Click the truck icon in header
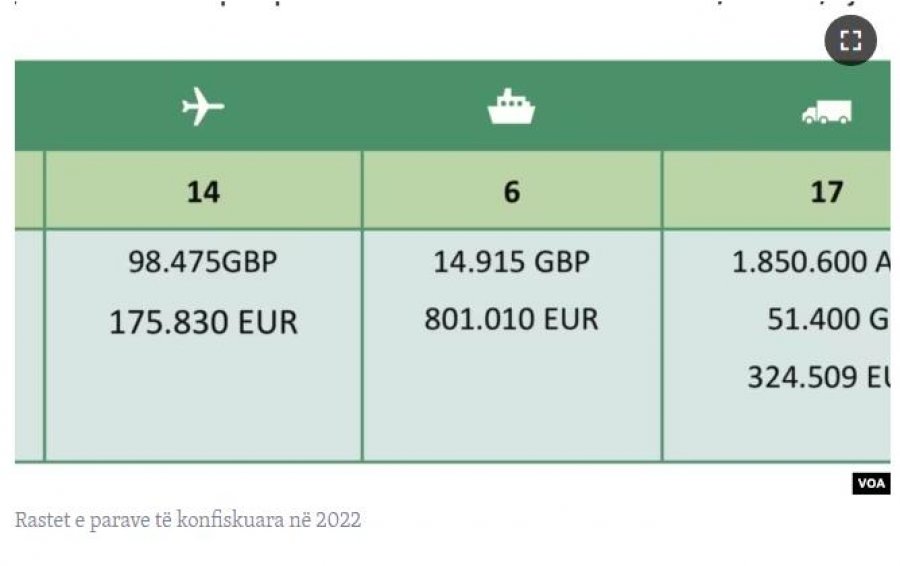 (x=826, y=112)
